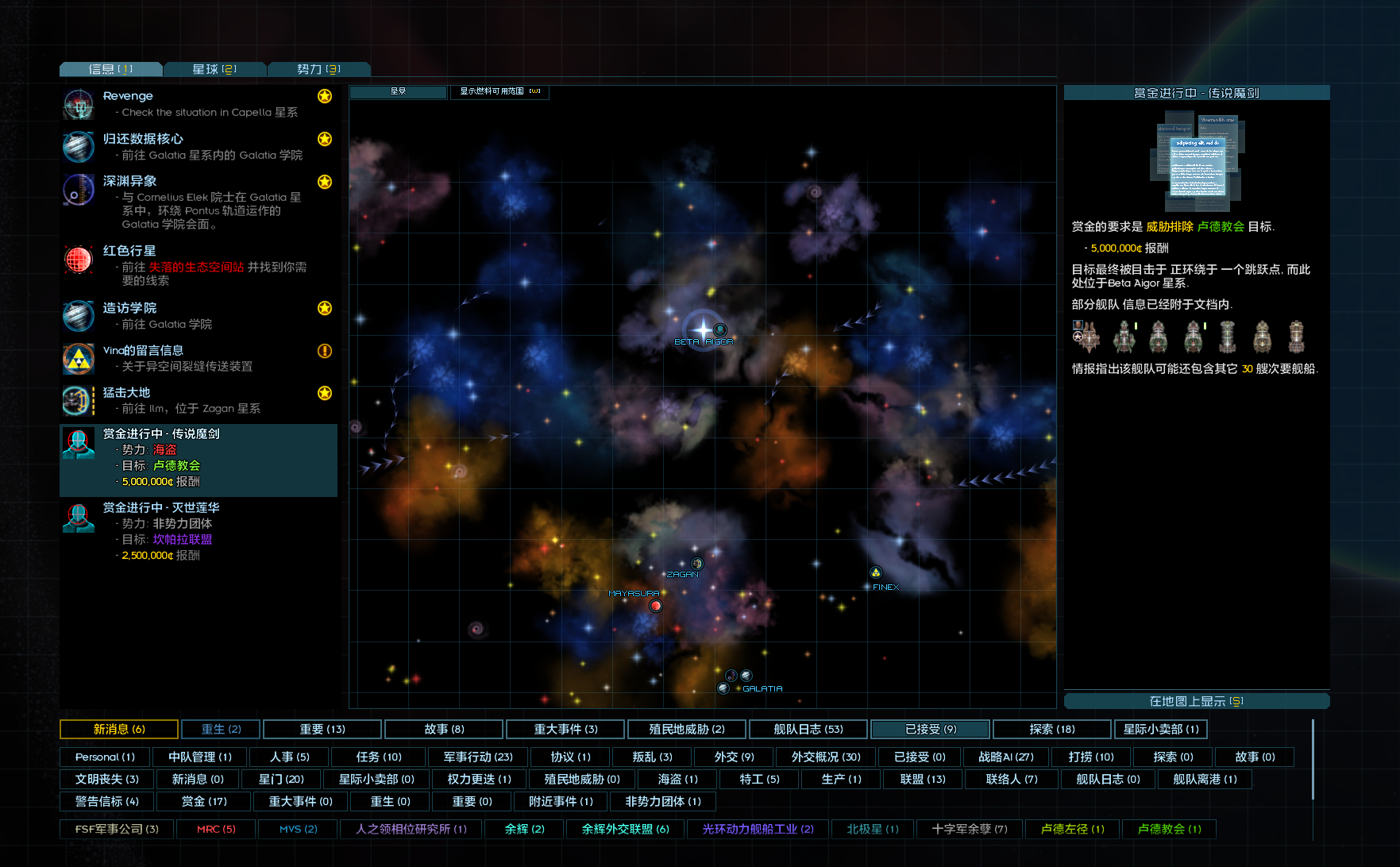This screenshot has width=1400, height=867.
Task: Open the Vina的留言信息 triangle icon
Action: coord(79,359)
